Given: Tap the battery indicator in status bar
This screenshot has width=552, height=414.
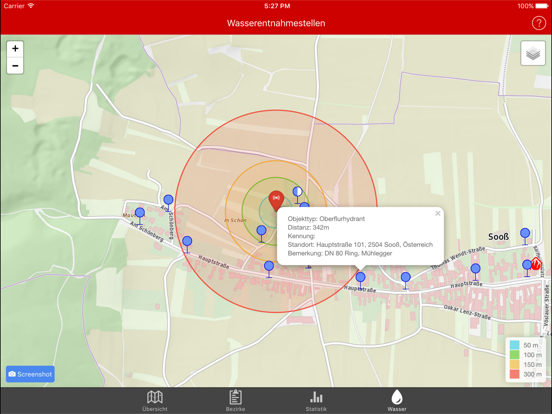Looking at the screenshot, I should click(541, 6).
